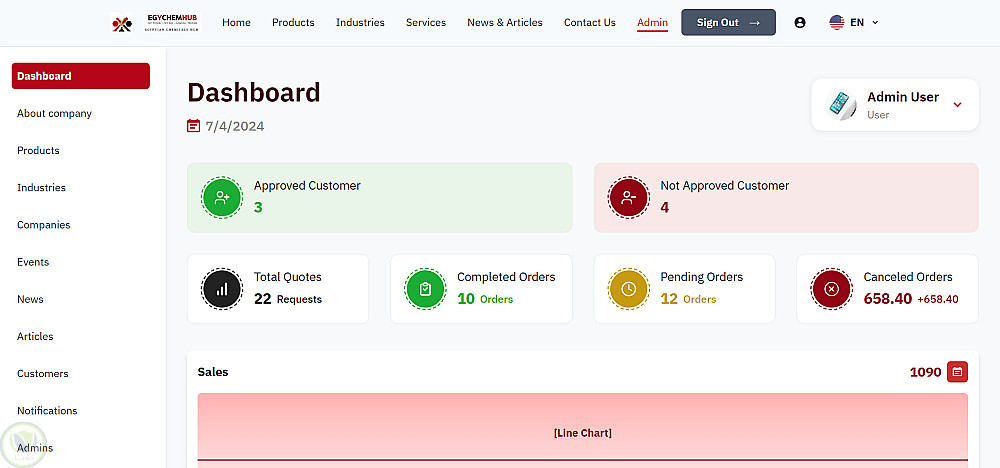
Task: Click the Dashboard page heading
Action: [254, 92]
